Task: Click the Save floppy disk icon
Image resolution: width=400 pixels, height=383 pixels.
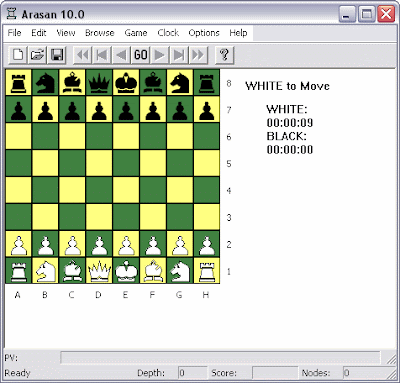Action: coord(56,55)
